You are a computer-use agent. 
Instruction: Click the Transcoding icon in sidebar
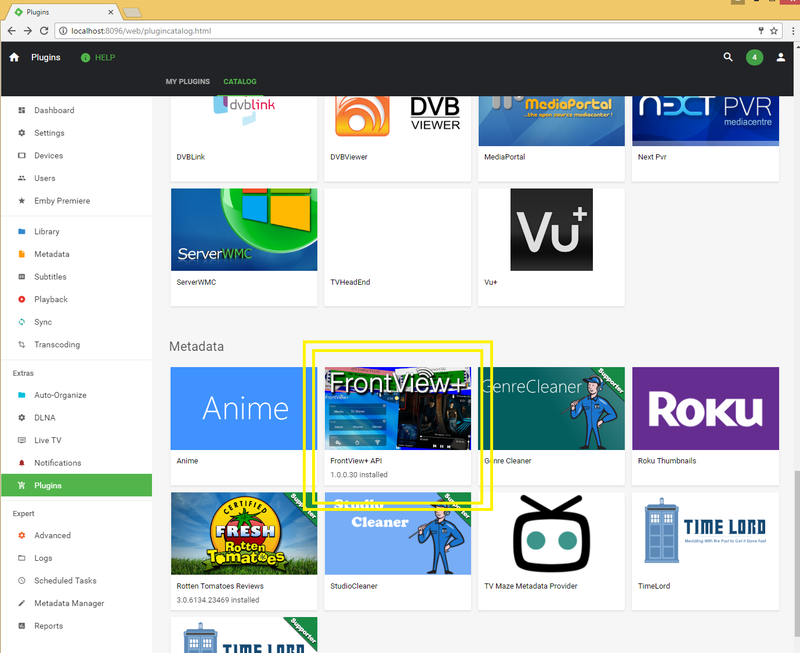(21, 344)
